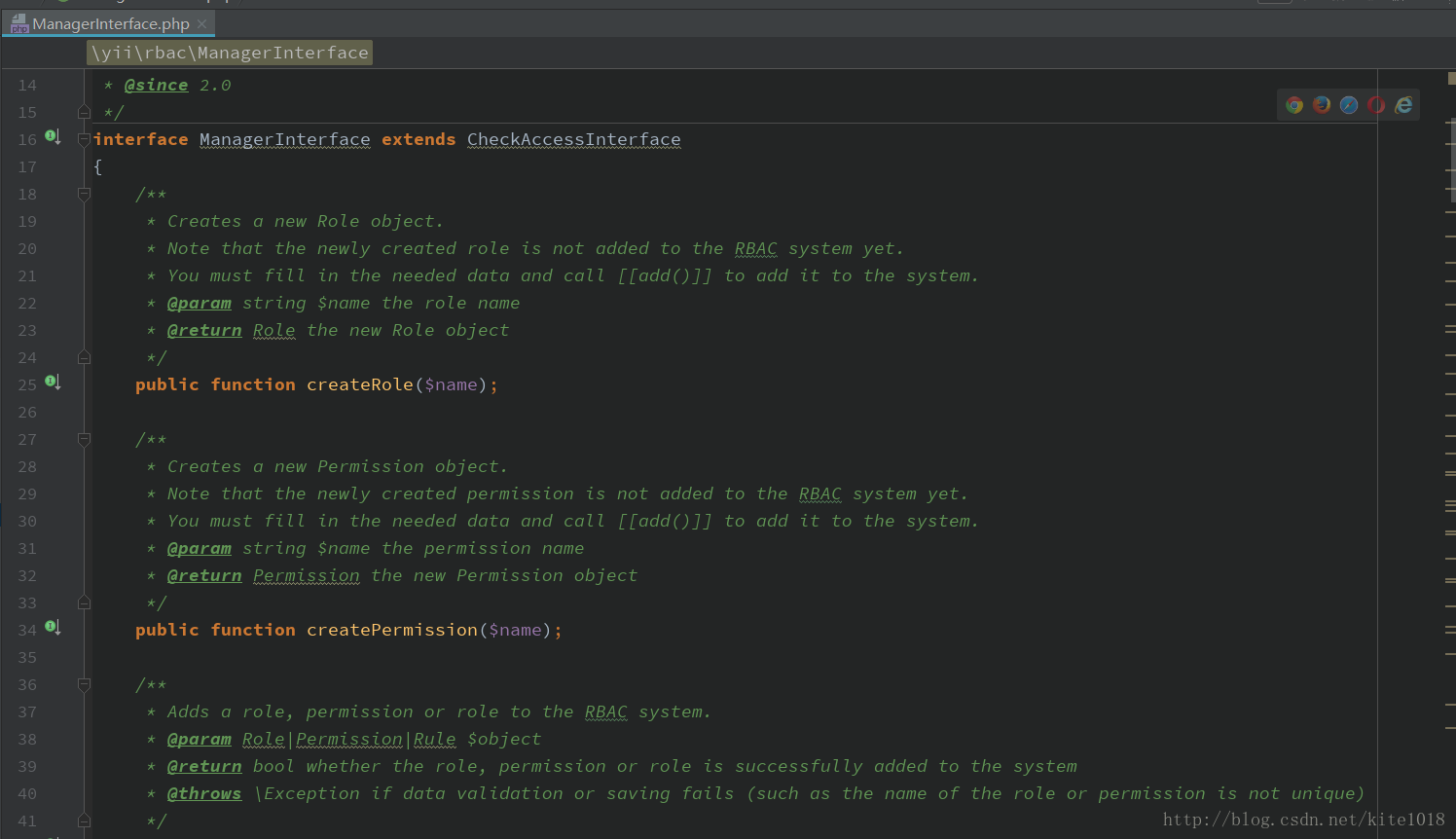Click RBAC word on line 37
The height and width of the screenshot is (839, 1456).
click(606, 712)
